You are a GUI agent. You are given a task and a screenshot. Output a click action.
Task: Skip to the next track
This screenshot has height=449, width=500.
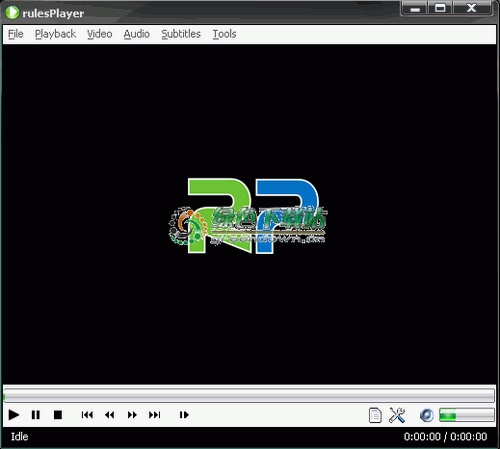pos(155,415)
